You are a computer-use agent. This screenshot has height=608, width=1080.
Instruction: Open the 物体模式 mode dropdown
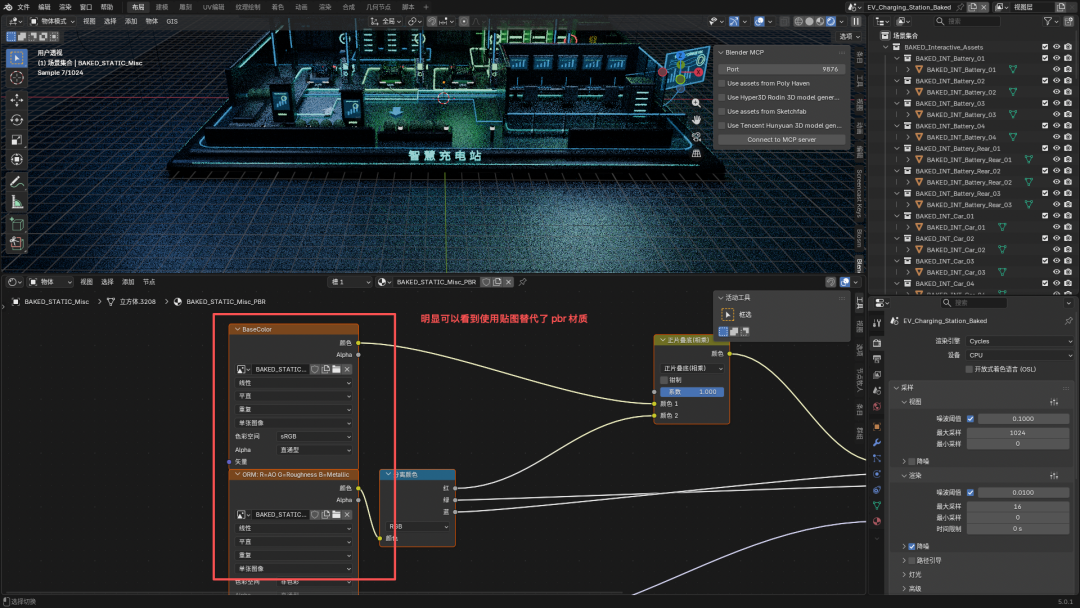pyautogui.click(x=52, y=21)
